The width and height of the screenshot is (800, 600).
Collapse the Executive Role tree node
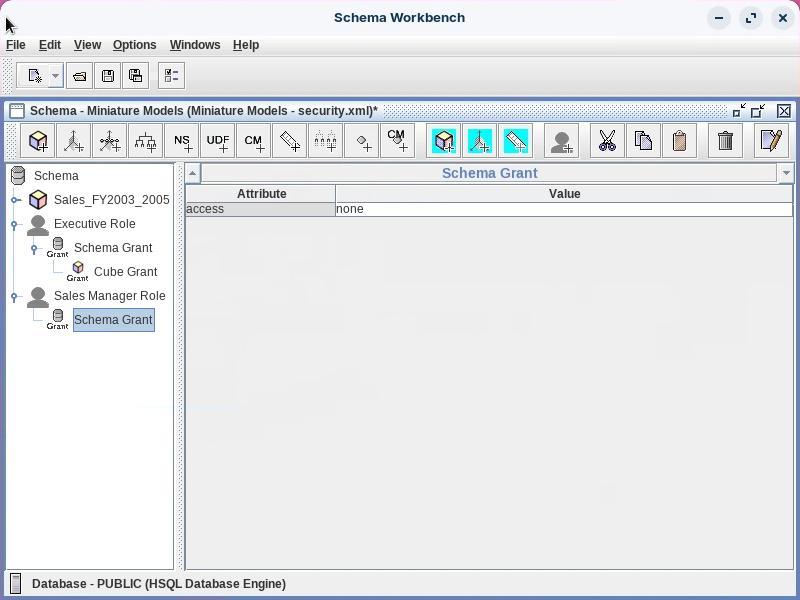(x=16, y=224)
